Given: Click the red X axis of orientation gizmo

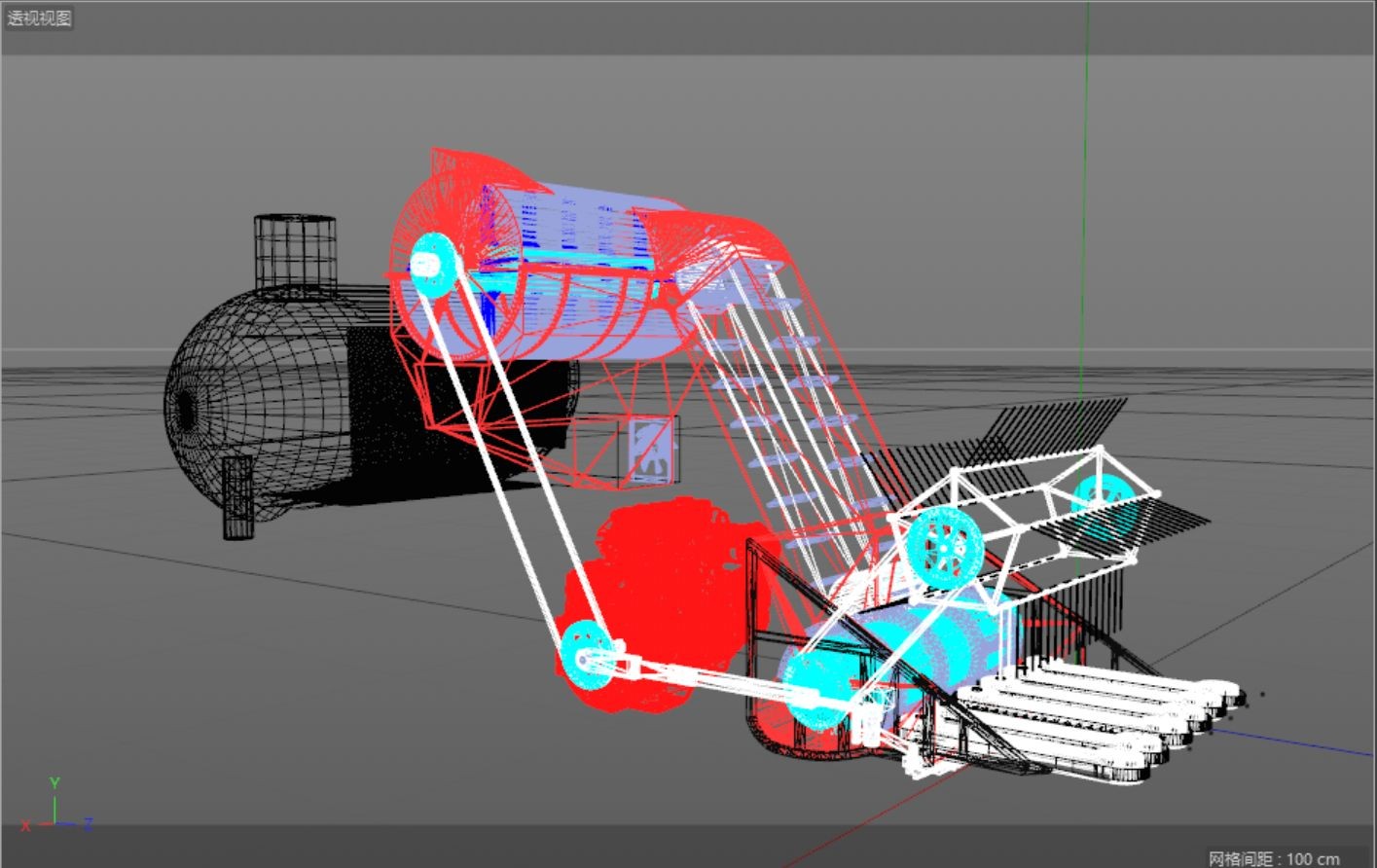Looking at the screenshot, I should (x=35, y=825).
